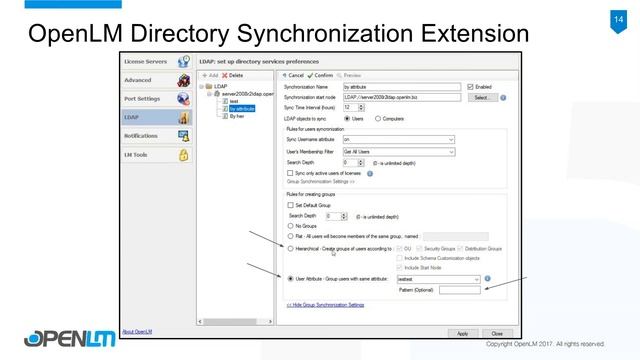Select the User Attribute radio button
This screenshot has width=640, height=360.
pos(290,279)
